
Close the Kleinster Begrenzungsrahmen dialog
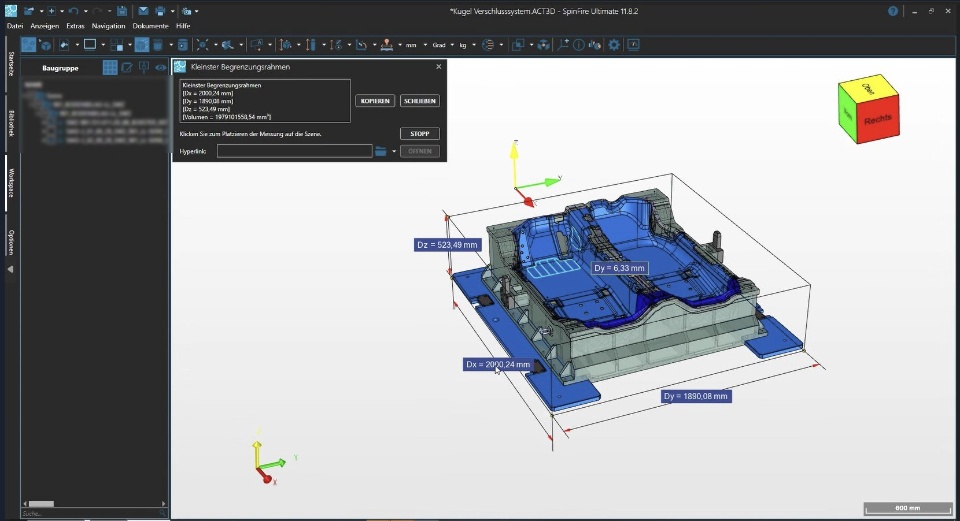pyautogui.click(x=438, y=67)
